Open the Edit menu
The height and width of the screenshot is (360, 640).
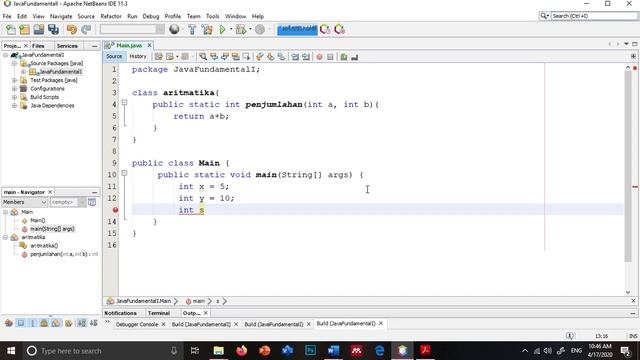coord(22,16)
